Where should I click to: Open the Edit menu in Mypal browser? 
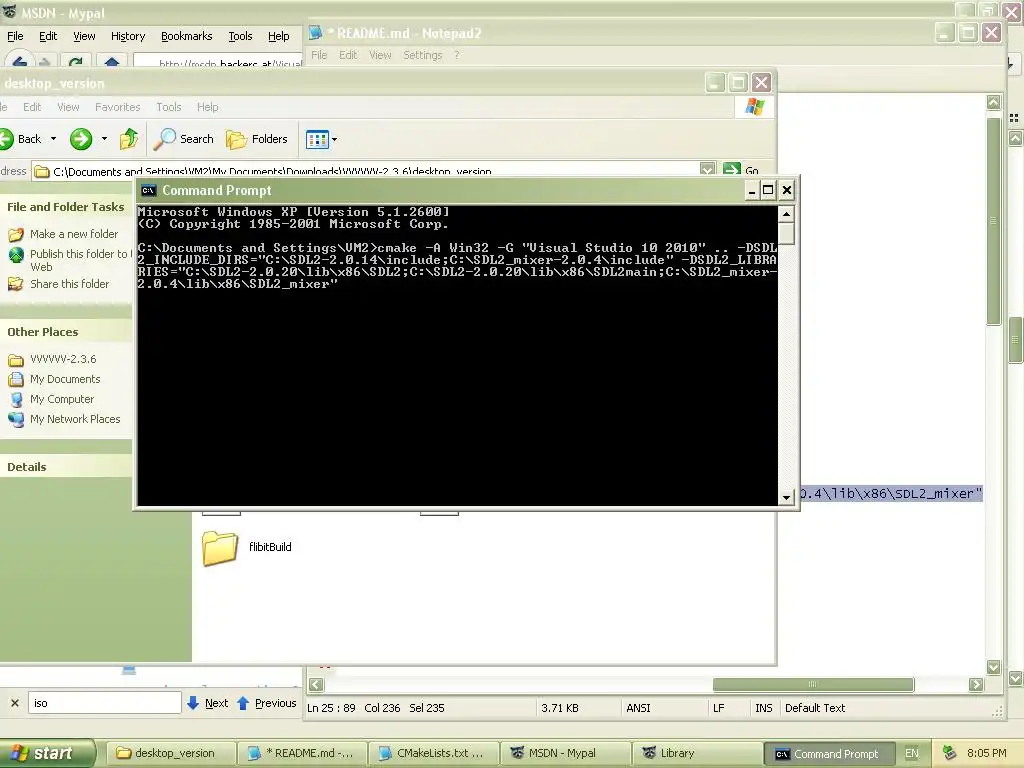[x=48, y=36]
